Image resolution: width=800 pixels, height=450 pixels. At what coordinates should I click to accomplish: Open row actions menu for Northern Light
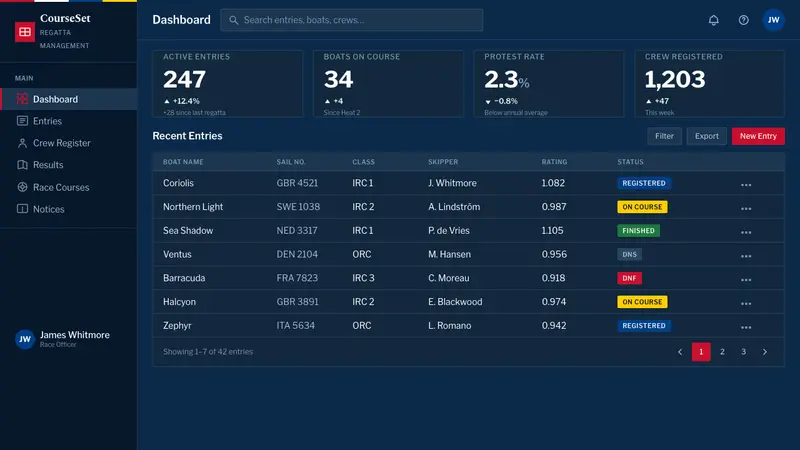pyautogui.click(x=746, y=209)
